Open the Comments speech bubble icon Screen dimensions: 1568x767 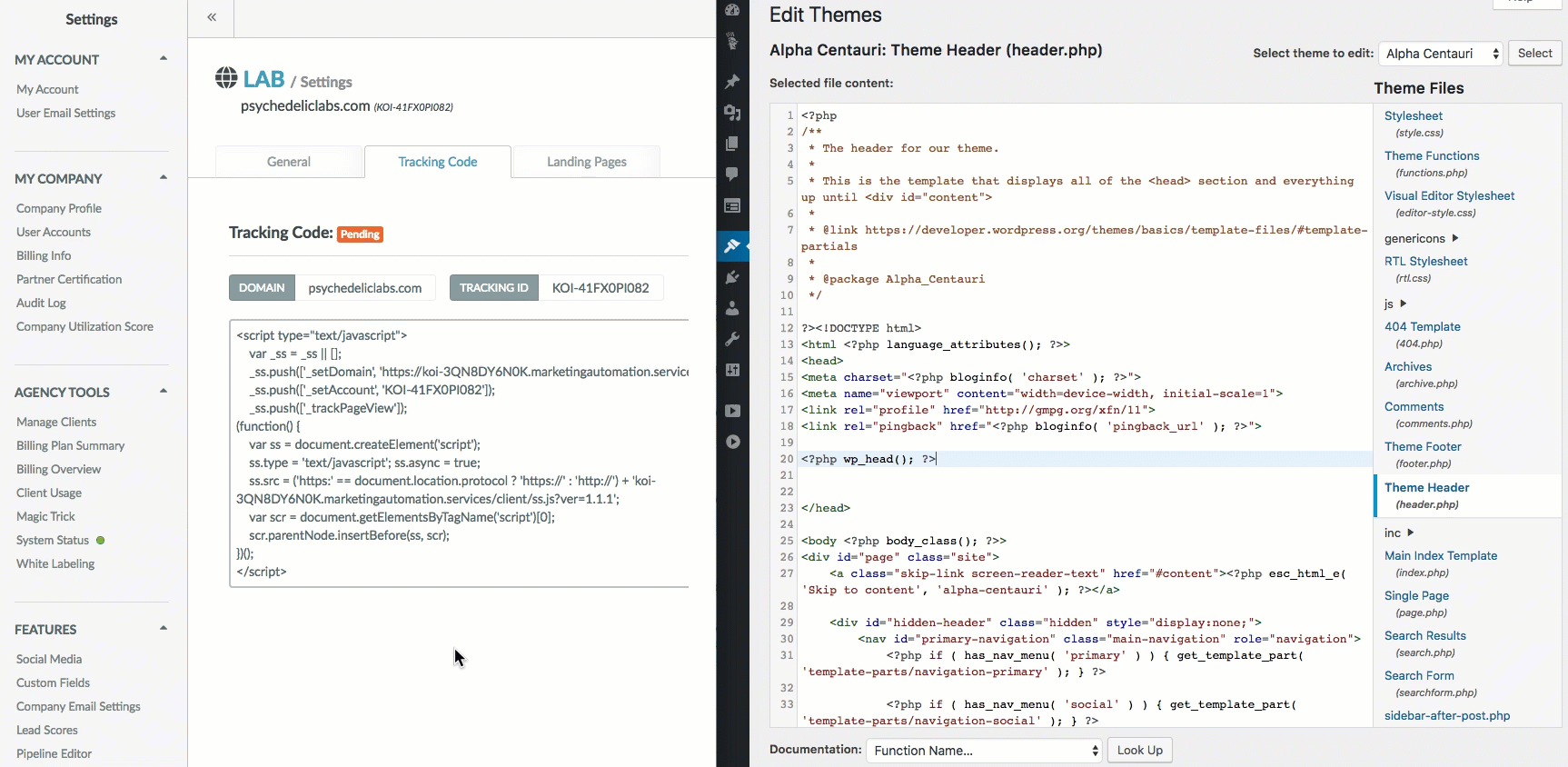point(732,174)
